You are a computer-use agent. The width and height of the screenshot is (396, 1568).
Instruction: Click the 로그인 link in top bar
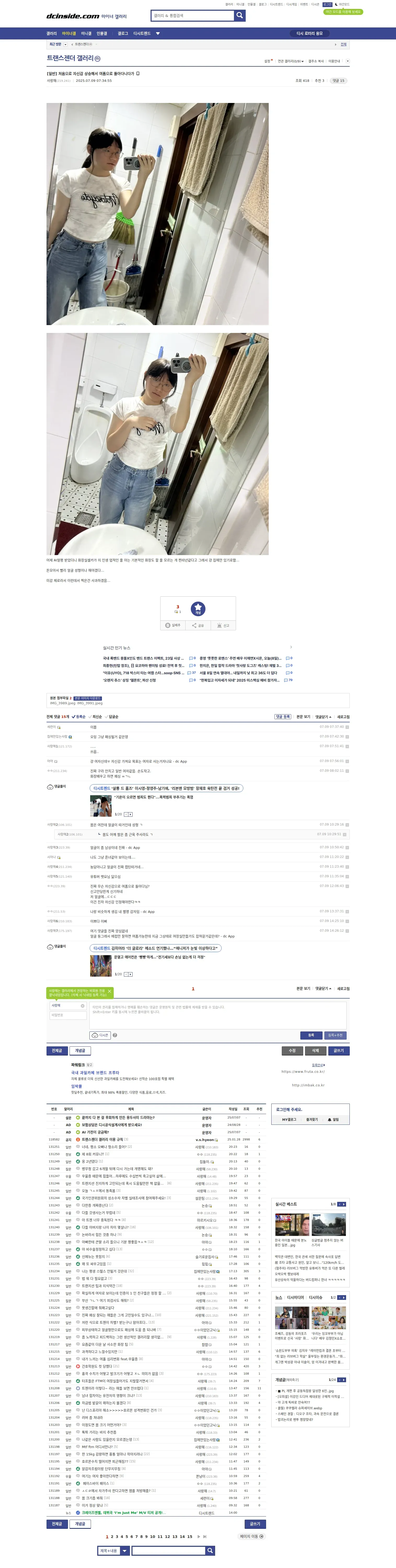click(327, 4)
